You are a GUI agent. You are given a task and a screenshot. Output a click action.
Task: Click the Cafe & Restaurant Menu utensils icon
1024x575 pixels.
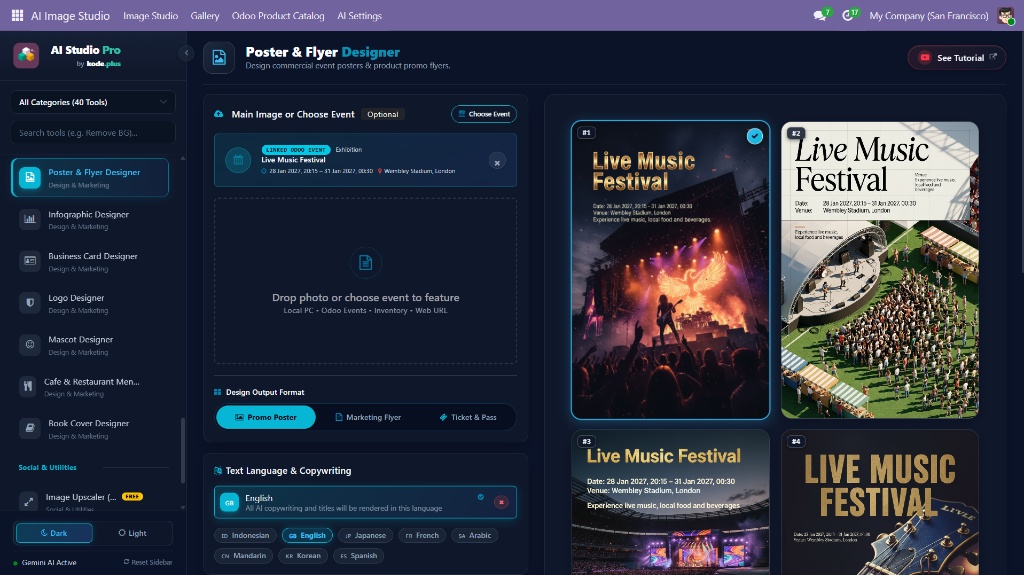(28, 387)
